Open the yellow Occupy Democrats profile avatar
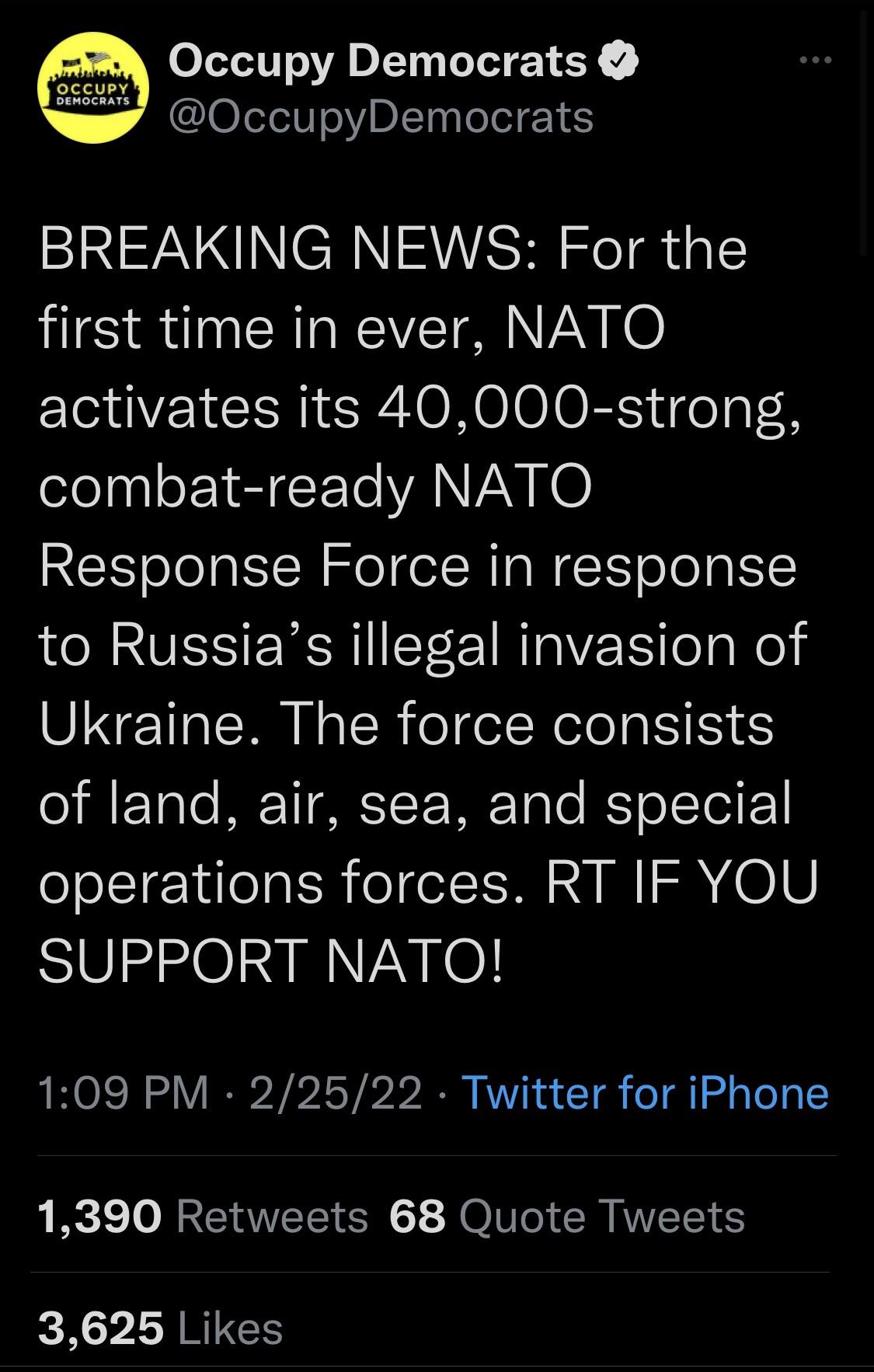874x1372 pixels. click(x=93, y=89)
